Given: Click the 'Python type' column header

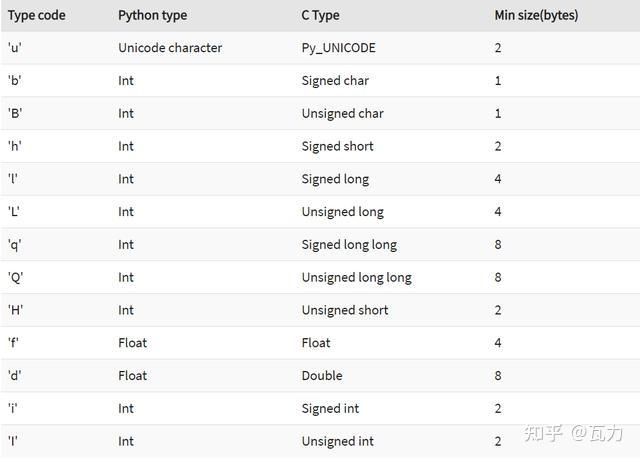Looking at the screenshot, I should pos(152,15).
